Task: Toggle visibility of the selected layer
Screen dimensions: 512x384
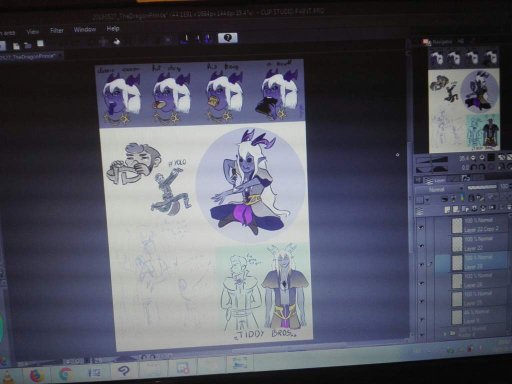Action: pos(422,264)
